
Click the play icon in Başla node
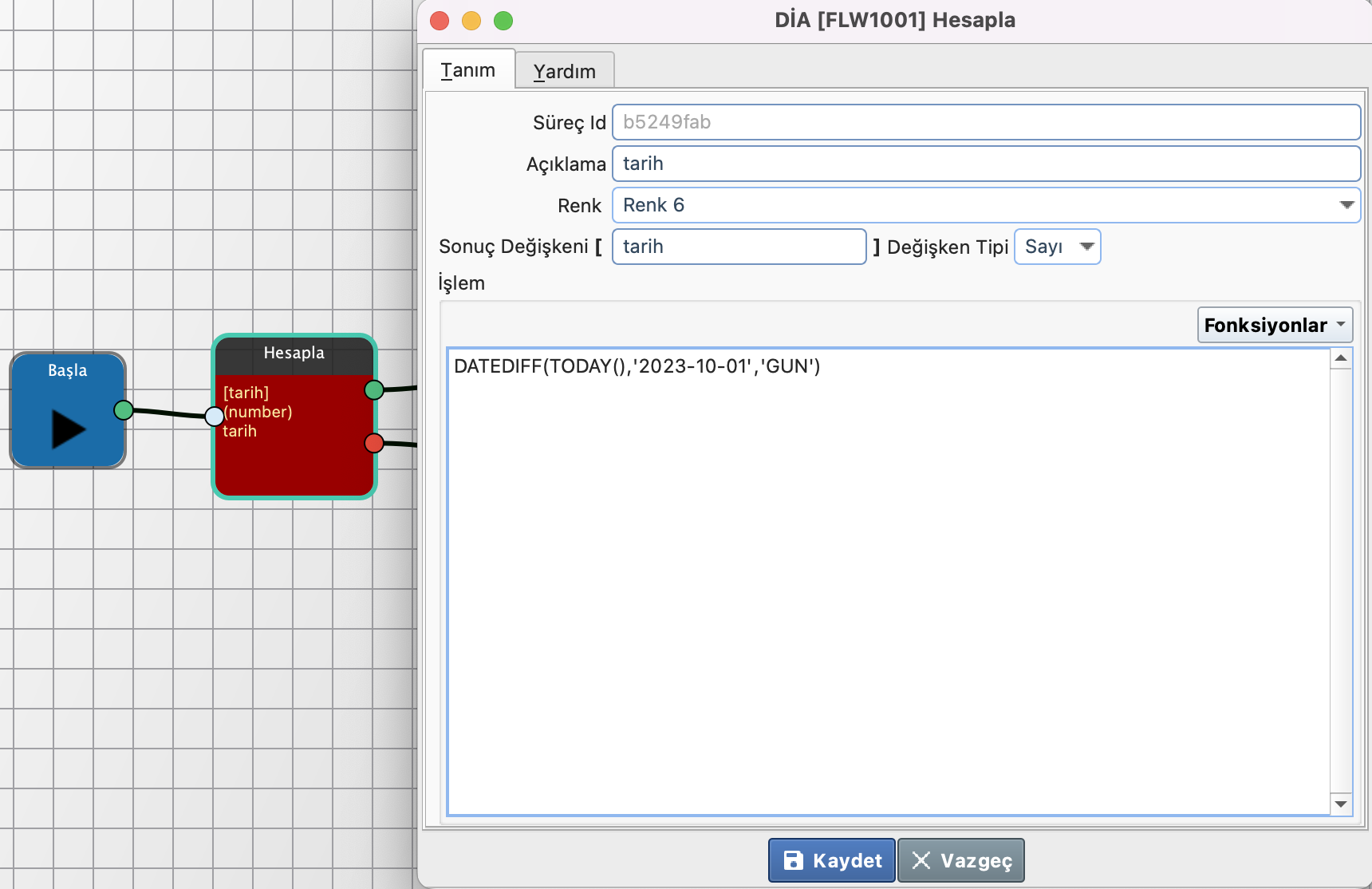68,429
